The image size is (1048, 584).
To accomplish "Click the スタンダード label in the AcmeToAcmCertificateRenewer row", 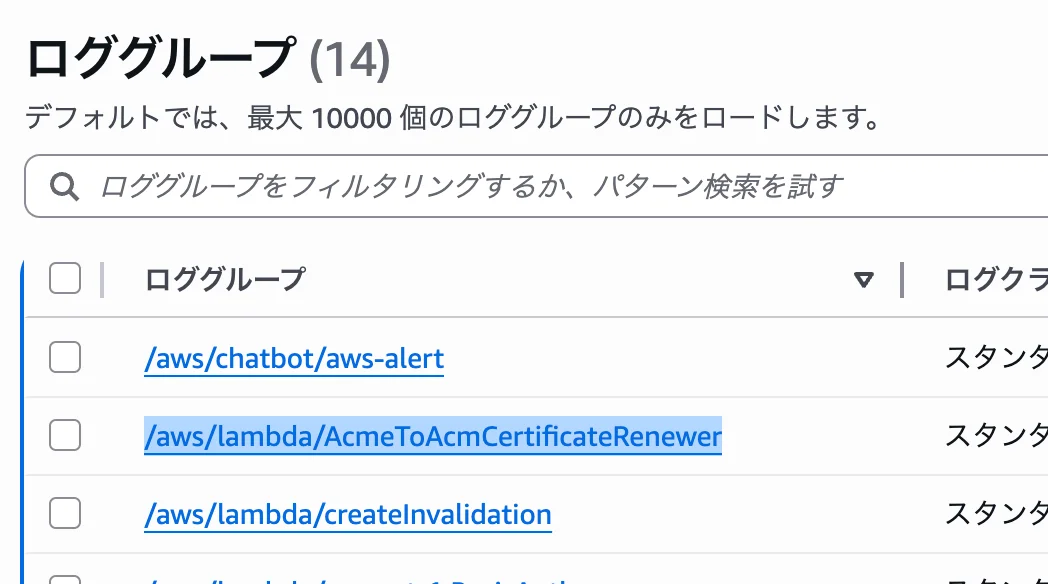I will click(995, 436).
